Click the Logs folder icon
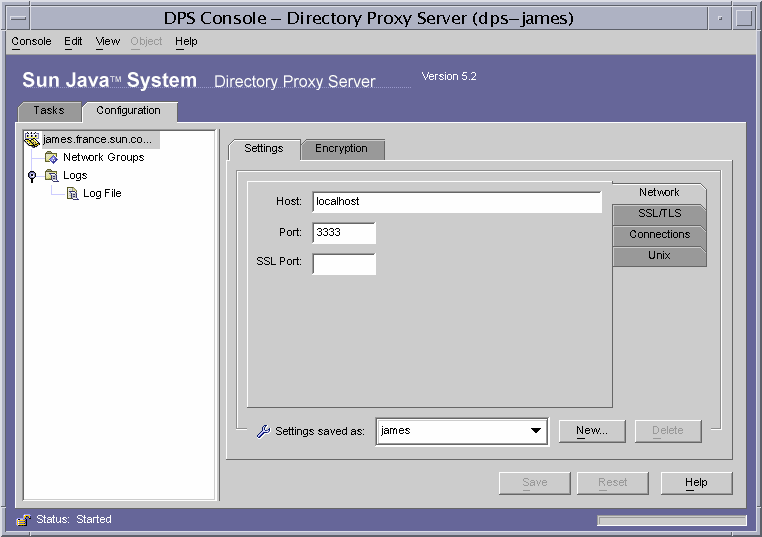The image size is (762, 537). tap(51, 175)
